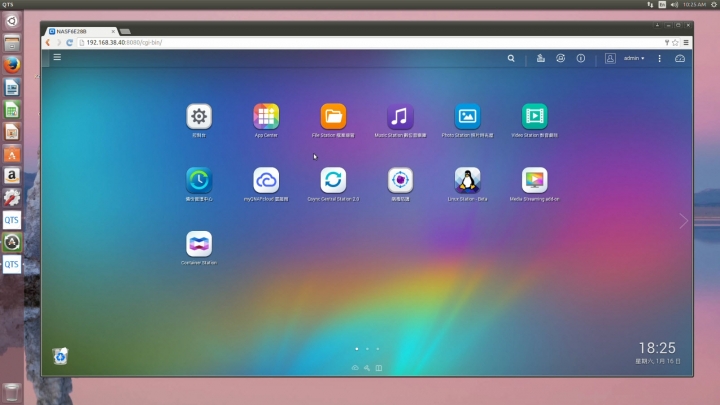Reload the browser page

[x=69, y=42]
